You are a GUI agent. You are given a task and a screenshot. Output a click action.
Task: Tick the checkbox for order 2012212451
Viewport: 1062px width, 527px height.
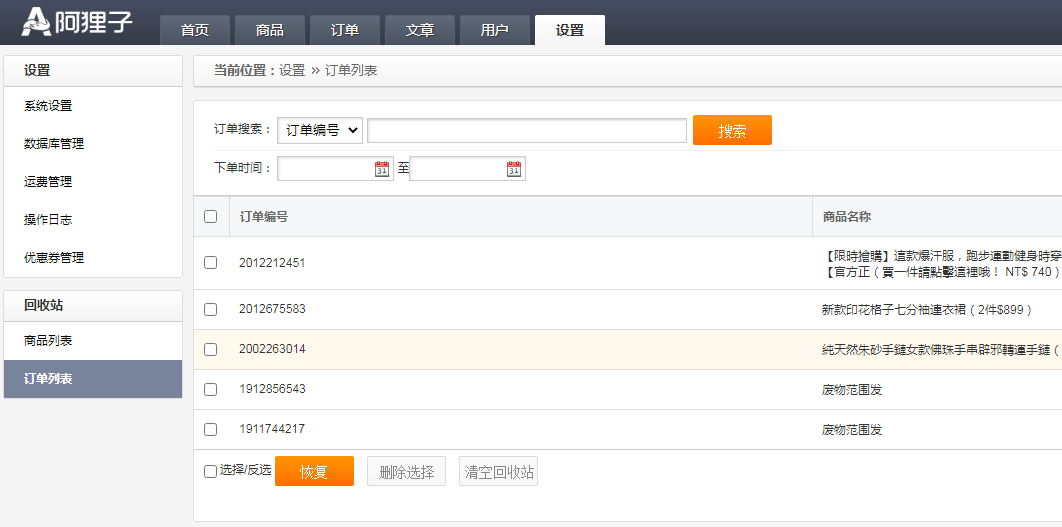tap(210, 263)
